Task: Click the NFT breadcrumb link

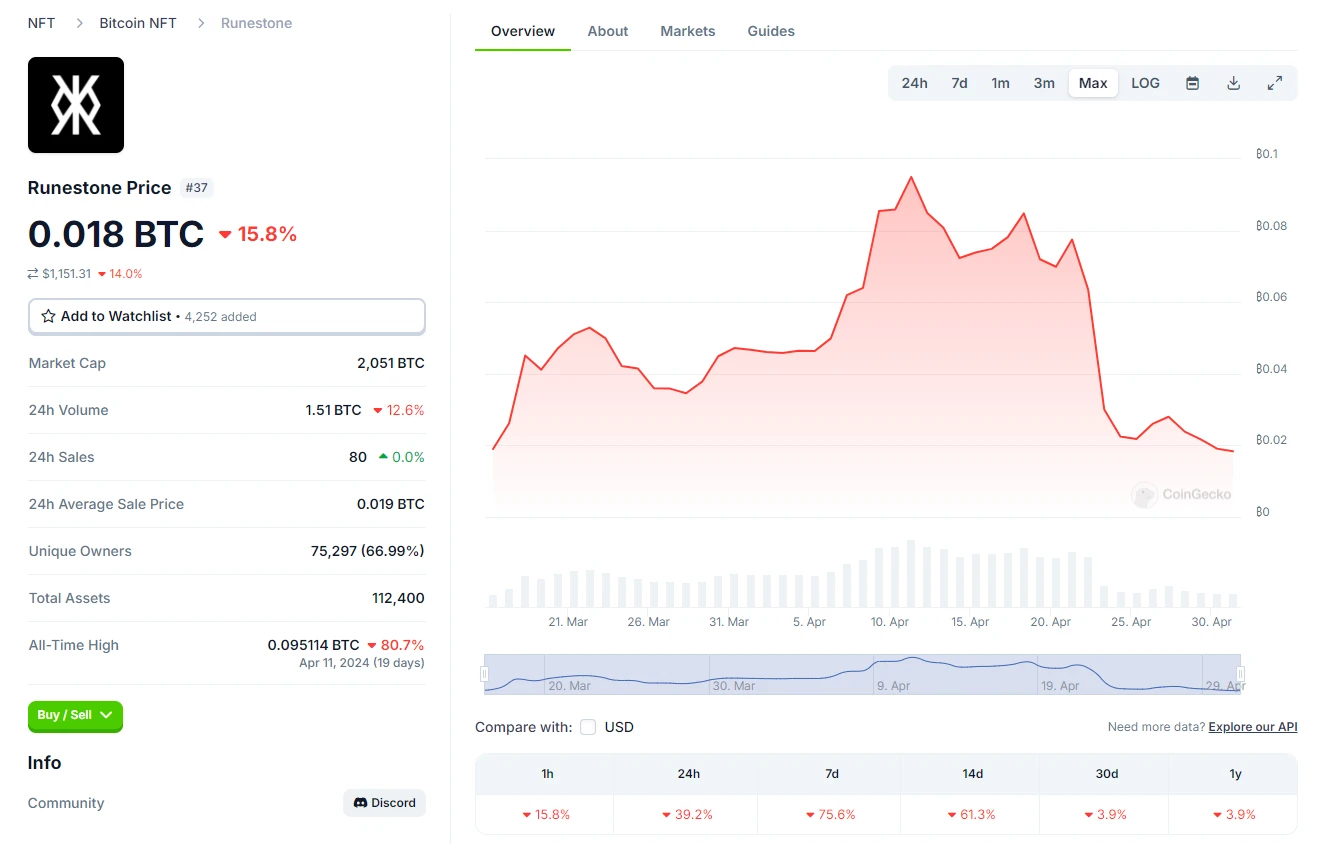Action: (x=41, y=23)
